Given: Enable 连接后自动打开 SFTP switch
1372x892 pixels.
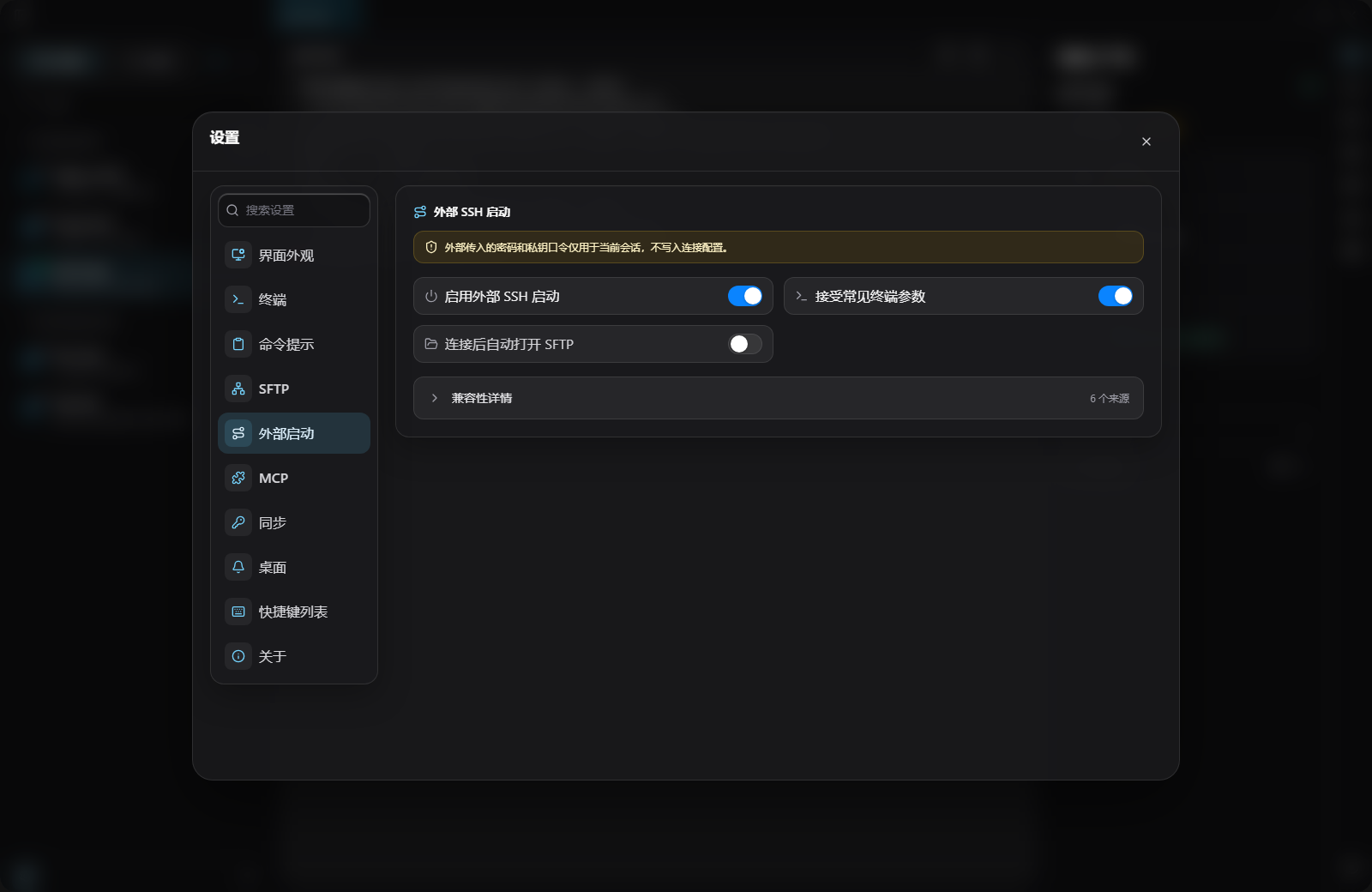Looking at the screenshot, I should pyautogui.click(x=745, y=344).
